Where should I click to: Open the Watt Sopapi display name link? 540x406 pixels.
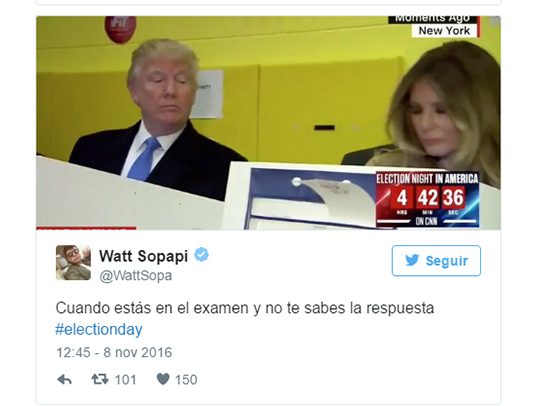coord(144,256)
